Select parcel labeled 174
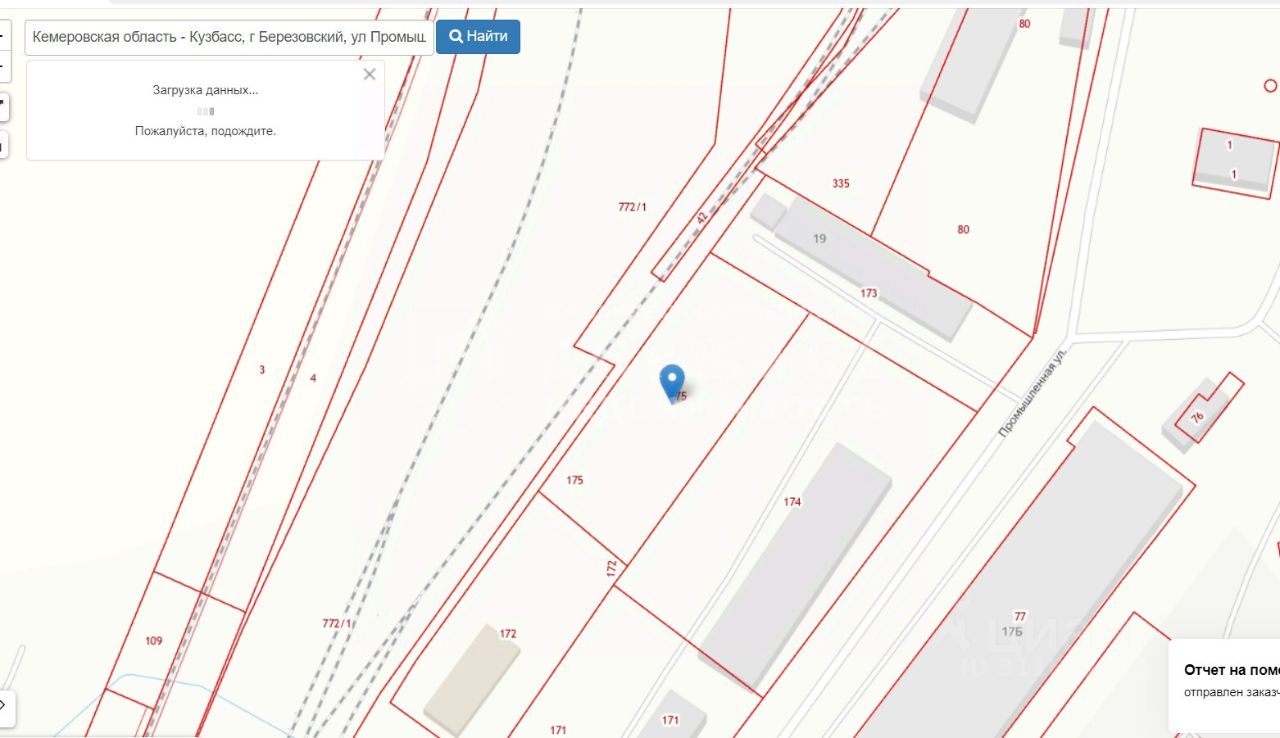The width and height of the screenshot is (1280, 738). (793, 502)
